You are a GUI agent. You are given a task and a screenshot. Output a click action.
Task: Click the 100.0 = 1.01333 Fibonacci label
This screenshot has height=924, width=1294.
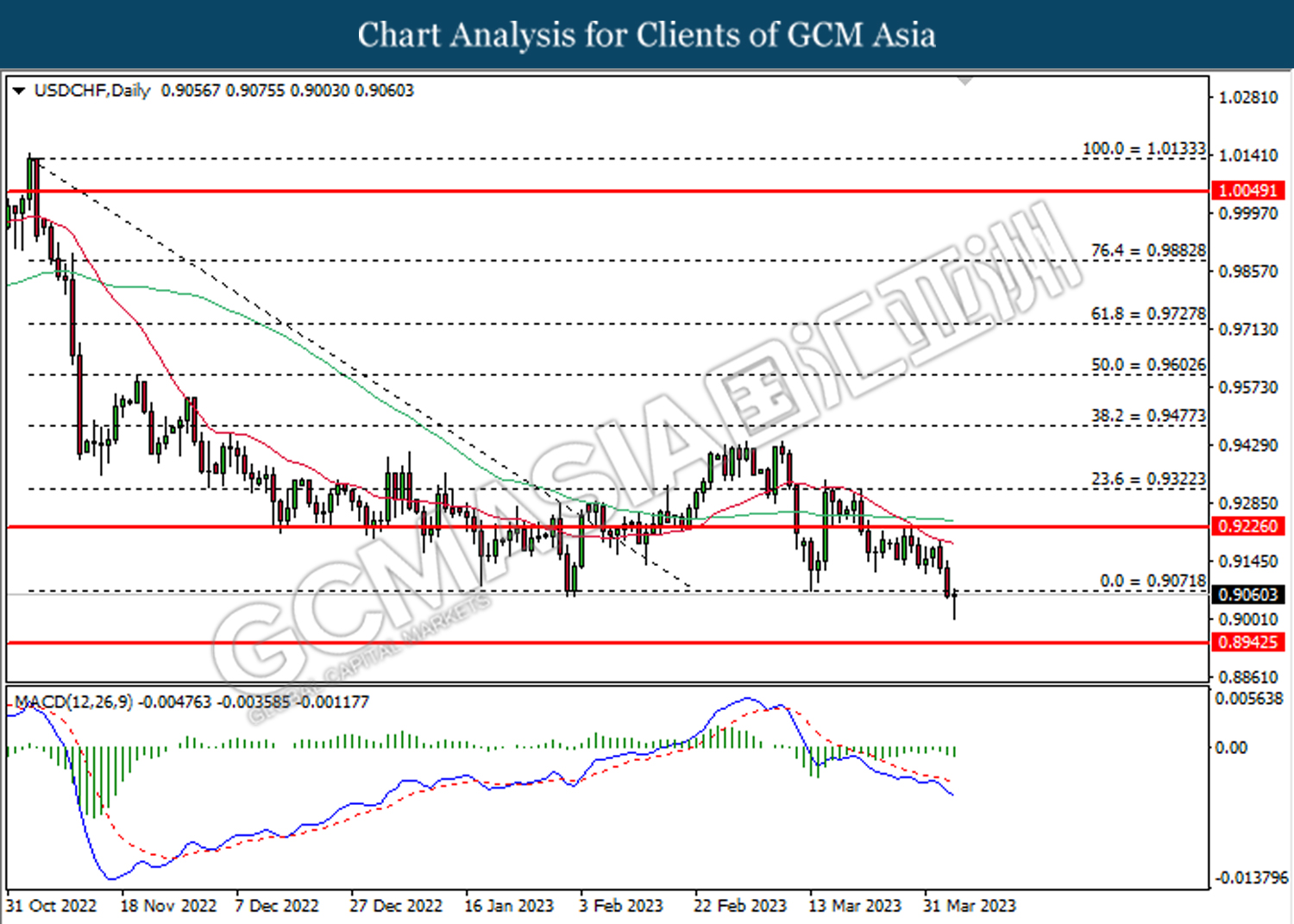coord(1143,149)
